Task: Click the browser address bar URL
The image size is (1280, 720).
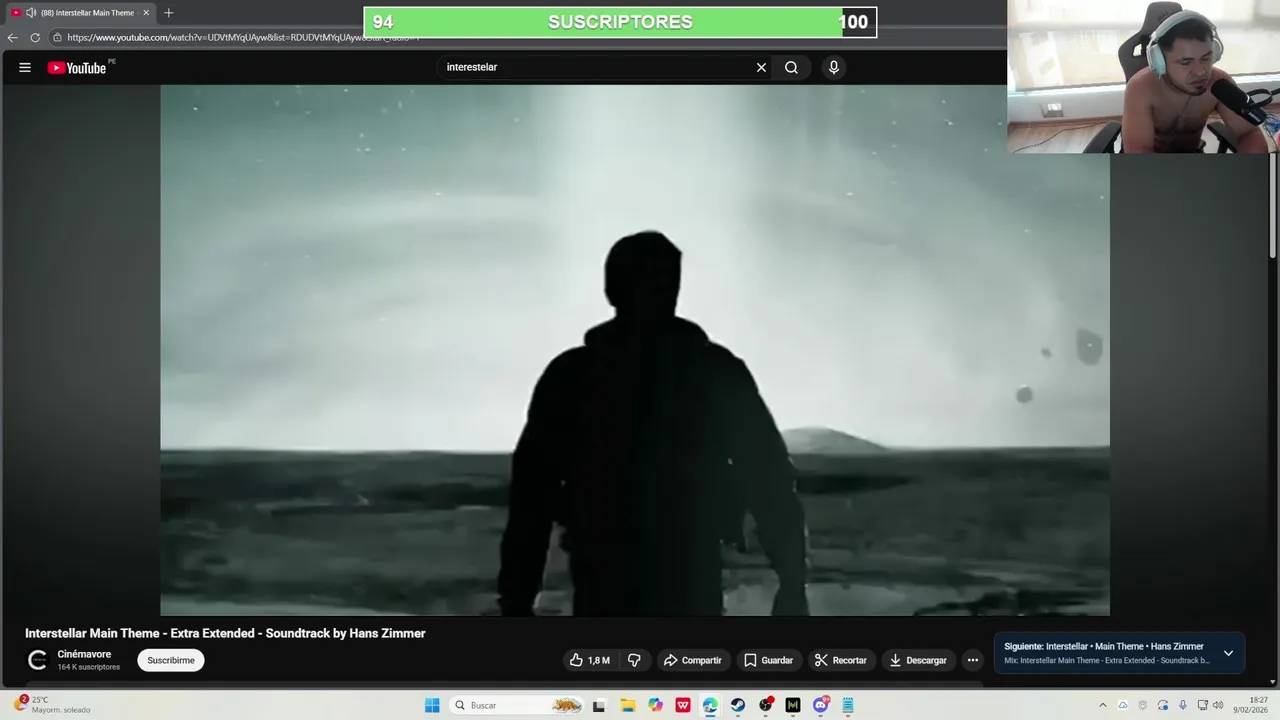Action: pyautogui.click(x=244, y=37)
